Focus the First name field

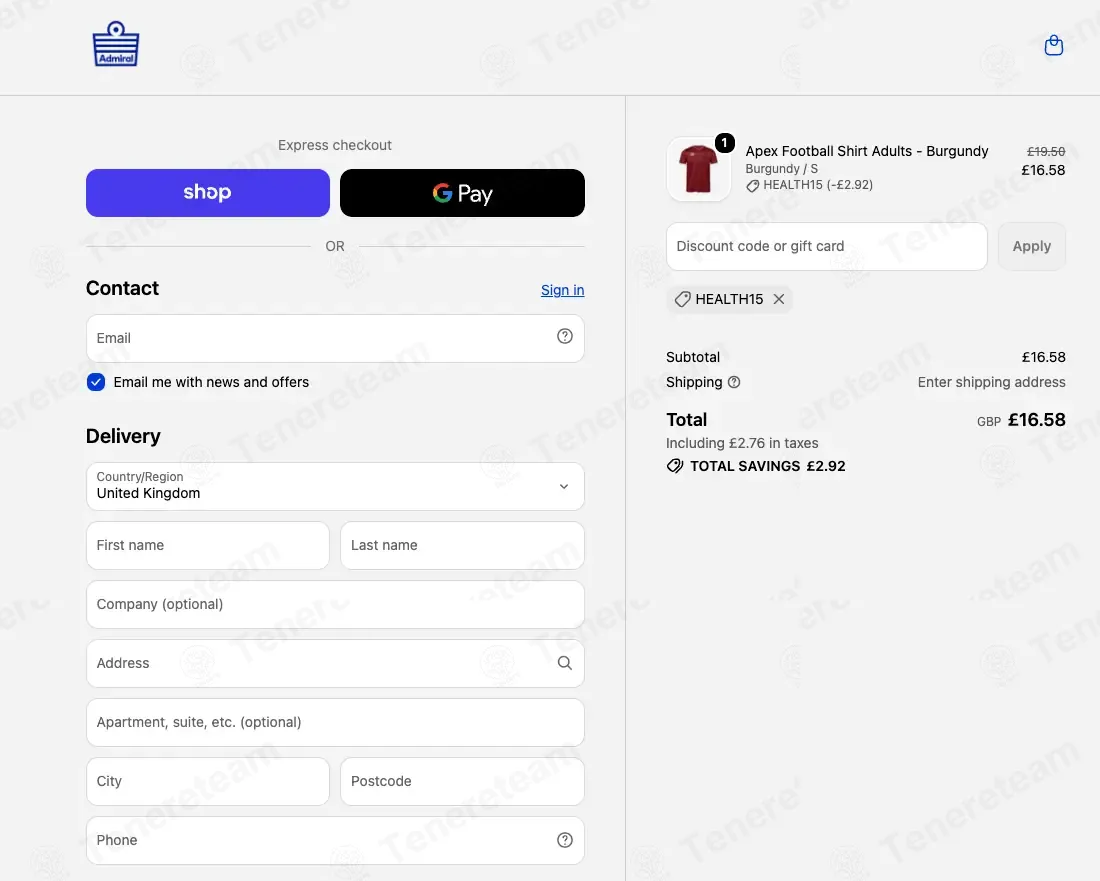(208, 546)
